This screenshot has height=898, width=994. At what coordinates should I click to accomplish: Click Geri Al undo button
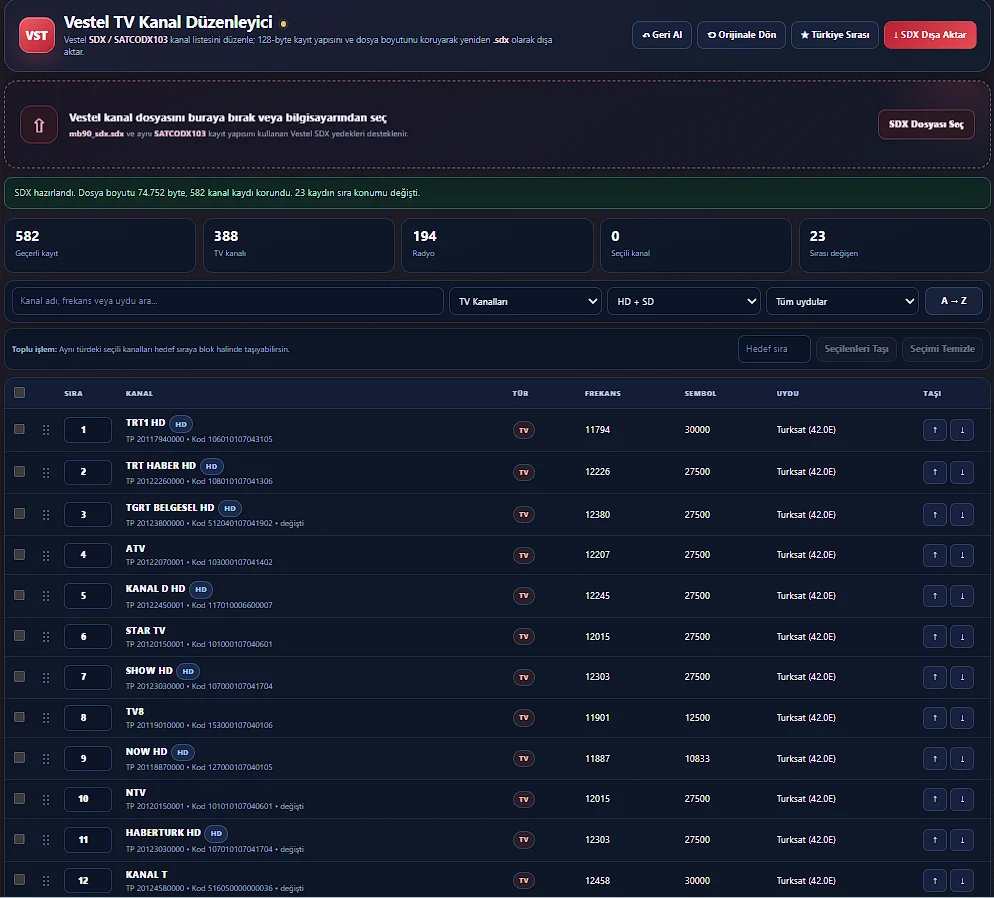coord(662,35)
